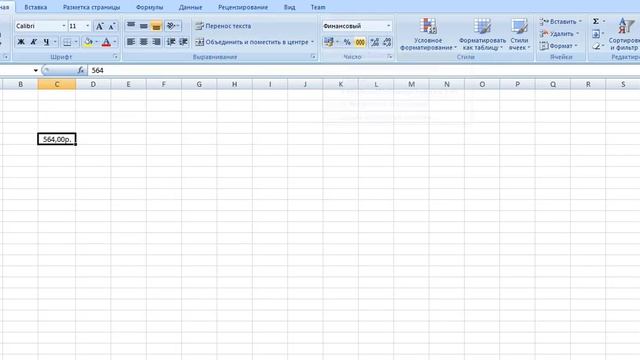Switch to Рецензирование ribbon tab
Screen dimensions: 640x360
(243, 7)
